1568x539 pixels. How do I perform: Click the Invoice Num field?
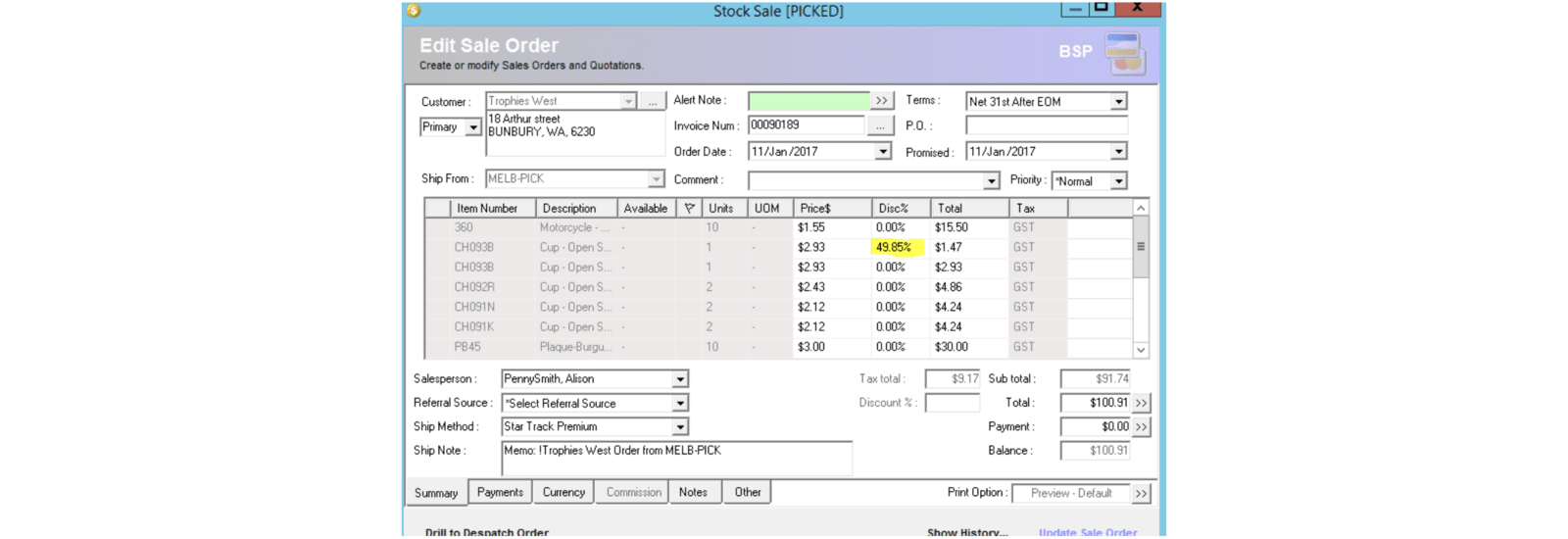pyautogui.click(x=807, y=125)
